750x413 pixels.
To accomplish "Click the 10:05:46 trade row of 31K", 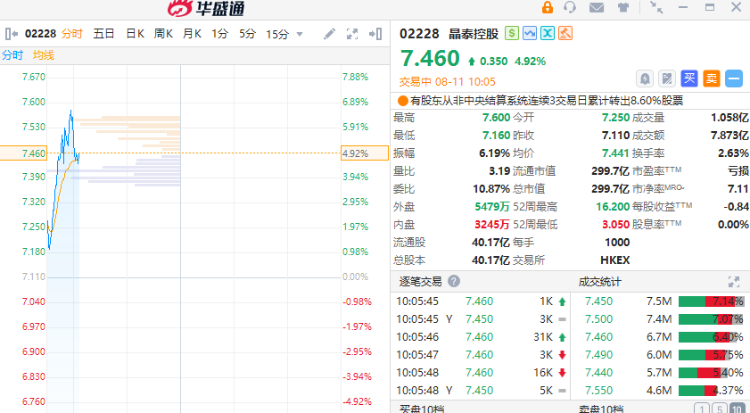I will click(x=482, y=337).
